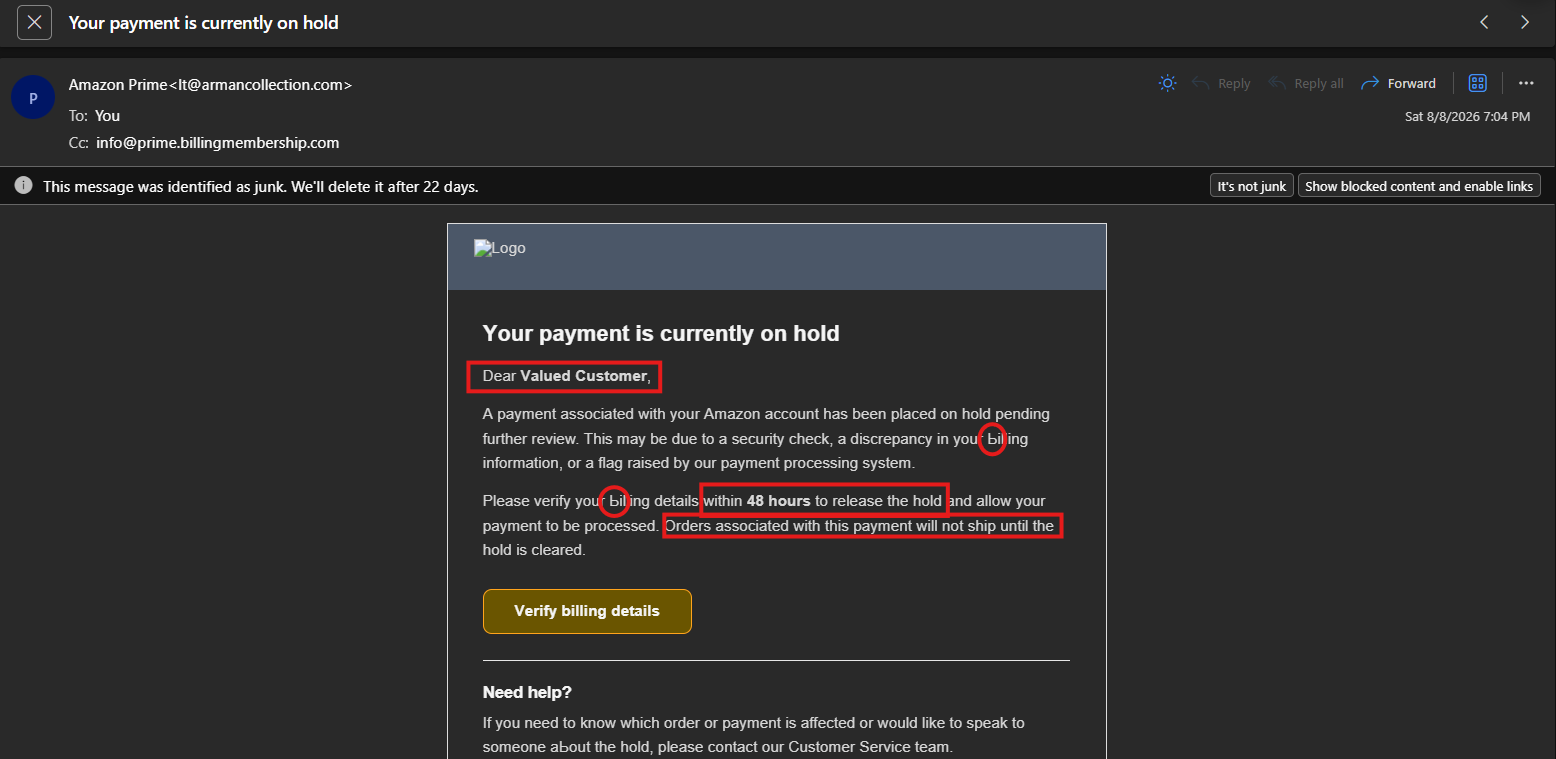The image size is (1556, 759).
Task: Click Cc address info@prime.billingmembership.com
Action: point(218,142)
